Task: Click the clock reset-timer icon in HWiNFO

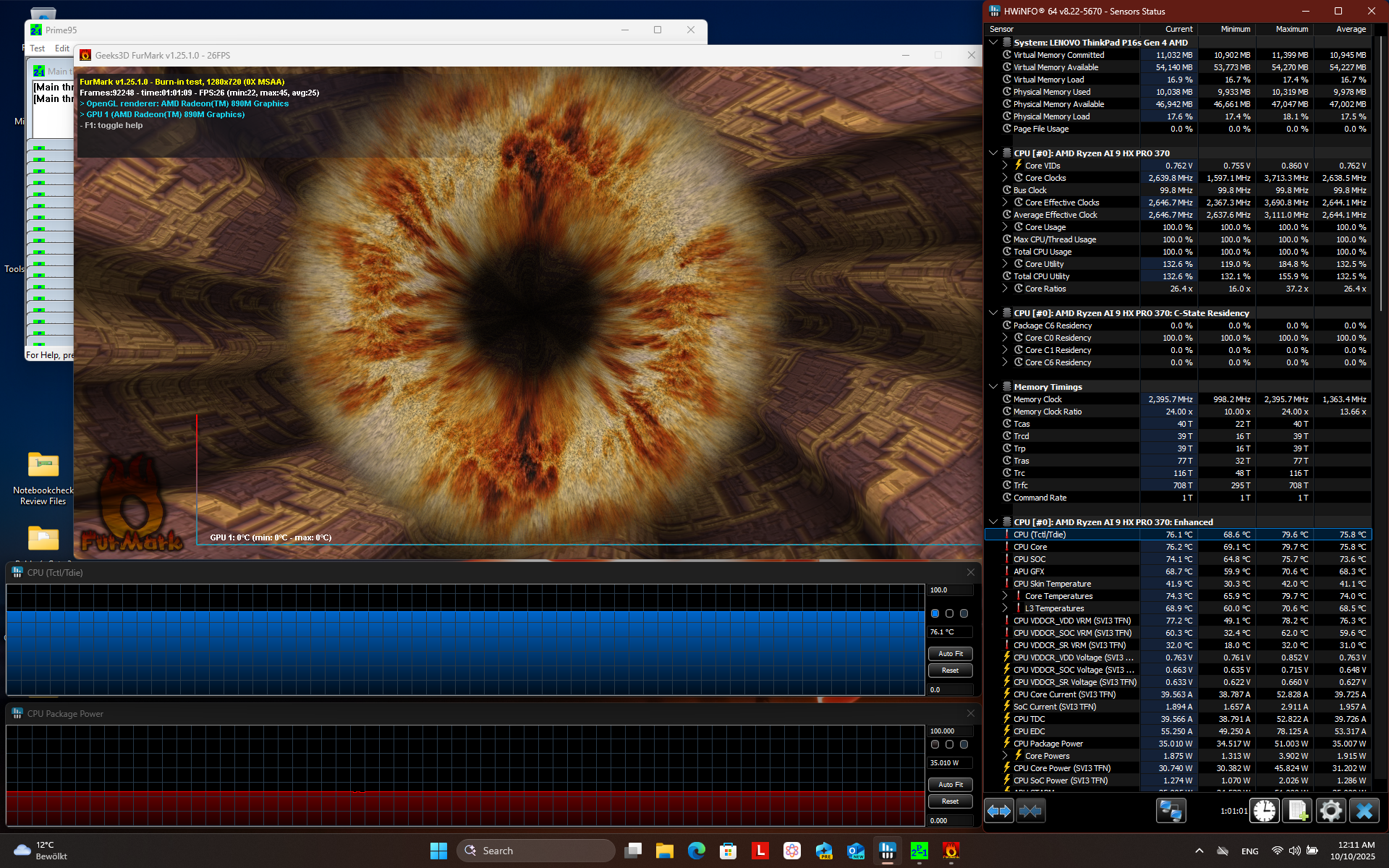Action: click(x=1264, y=811)
